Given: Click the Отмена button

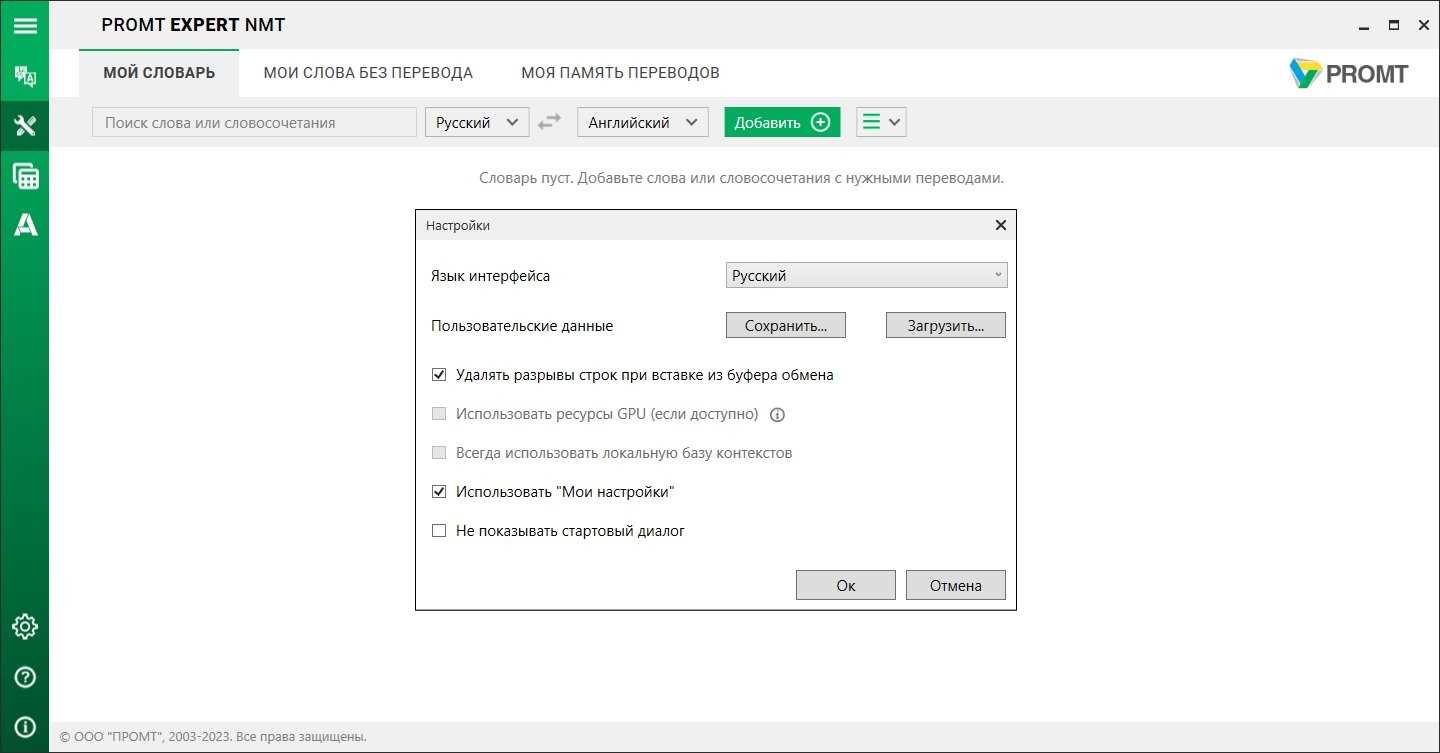Looking at the screenshot, I should 956,585.
